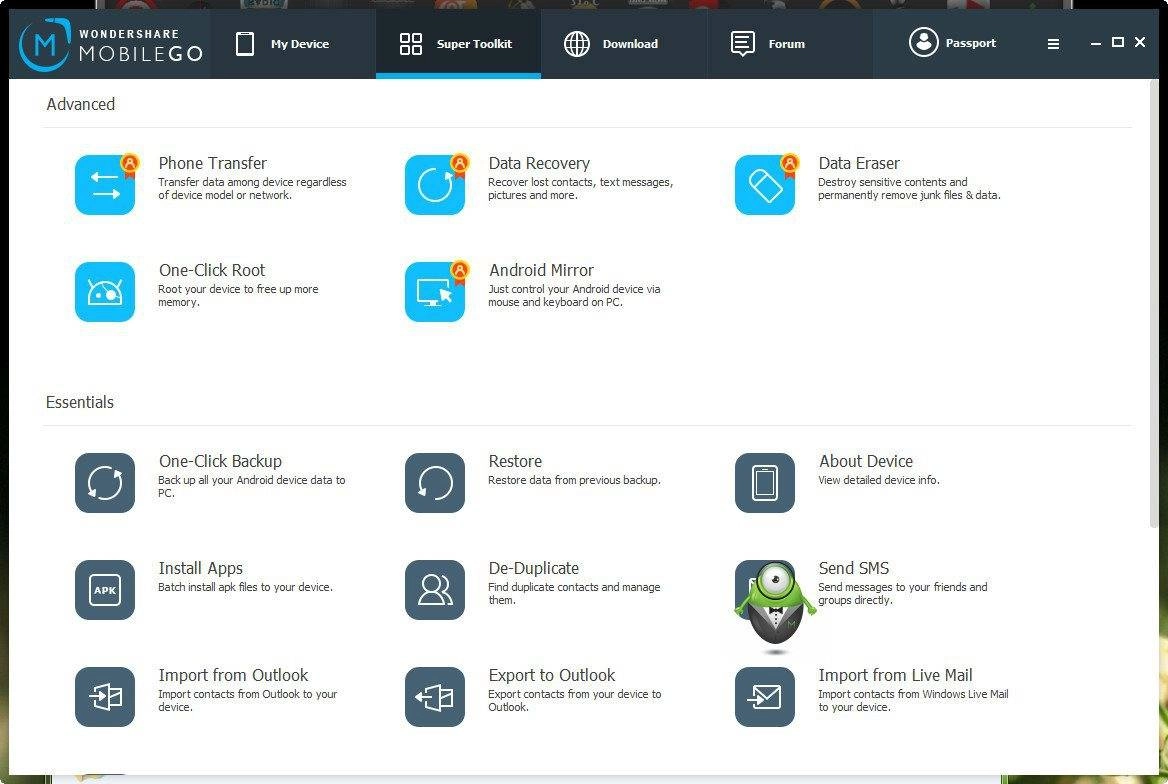Click 'Restore data from previous backup.' text
Screen dimensions: 1168x784
click(574, 480)
